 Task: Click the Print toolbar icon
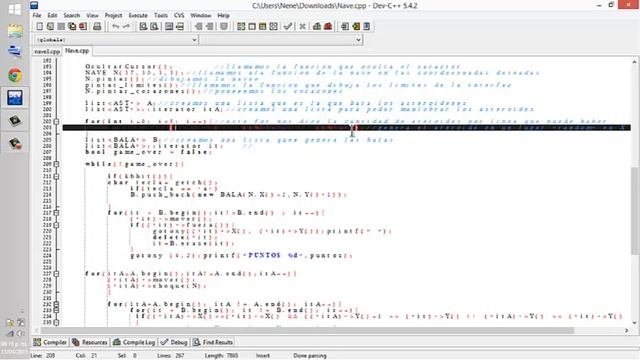coord(97,27)
